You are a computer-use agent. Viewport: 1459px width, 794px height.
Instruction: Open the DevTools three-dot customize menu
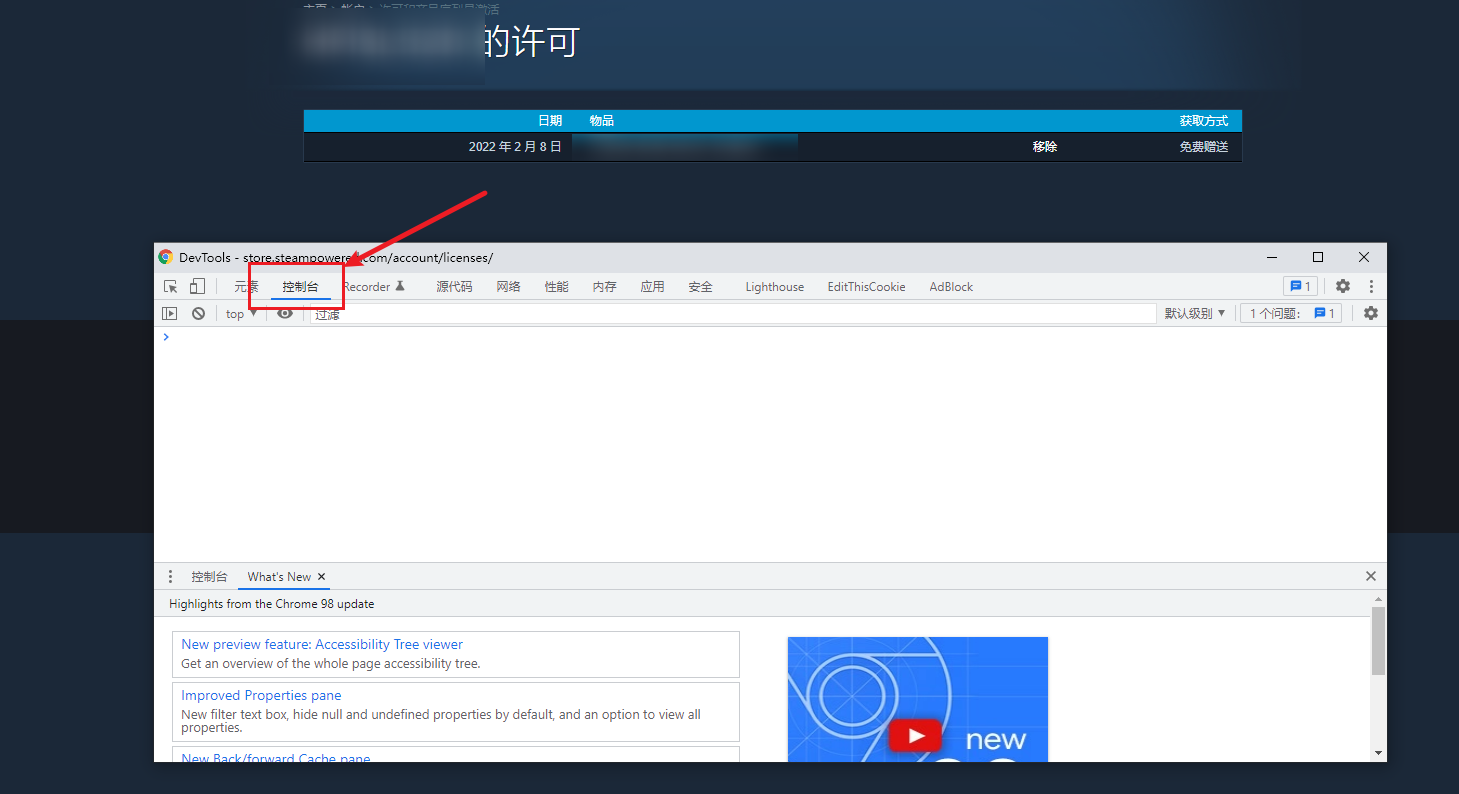click(x=1371, y=287)
